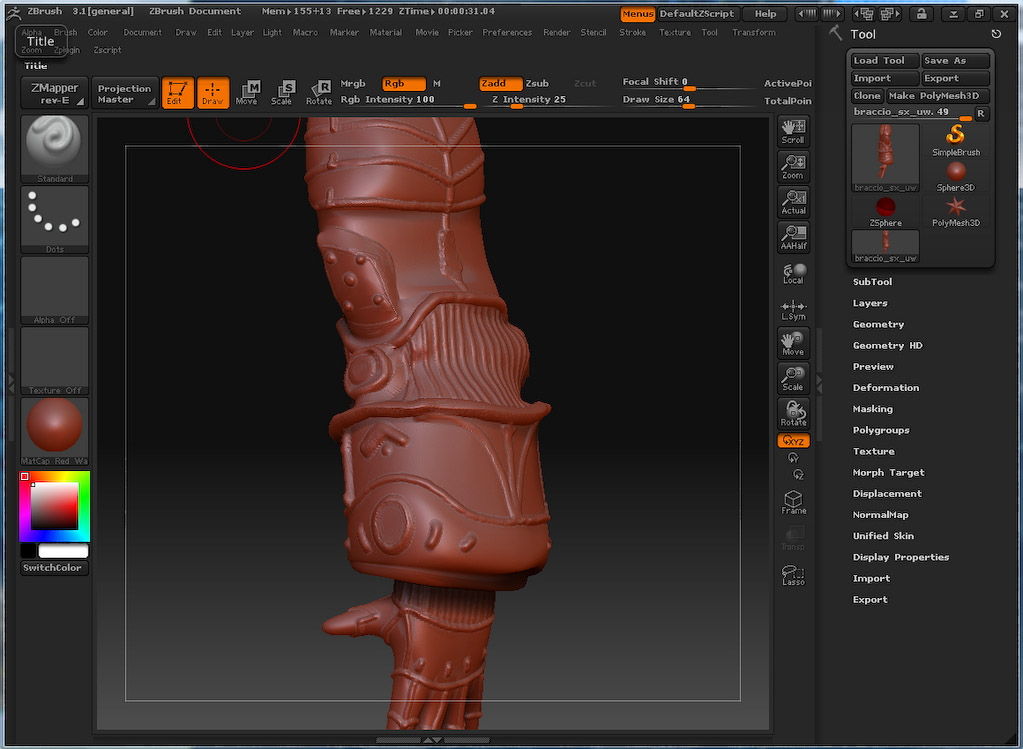
Task: Open the Texture Off picker
Action: [54, 361]
